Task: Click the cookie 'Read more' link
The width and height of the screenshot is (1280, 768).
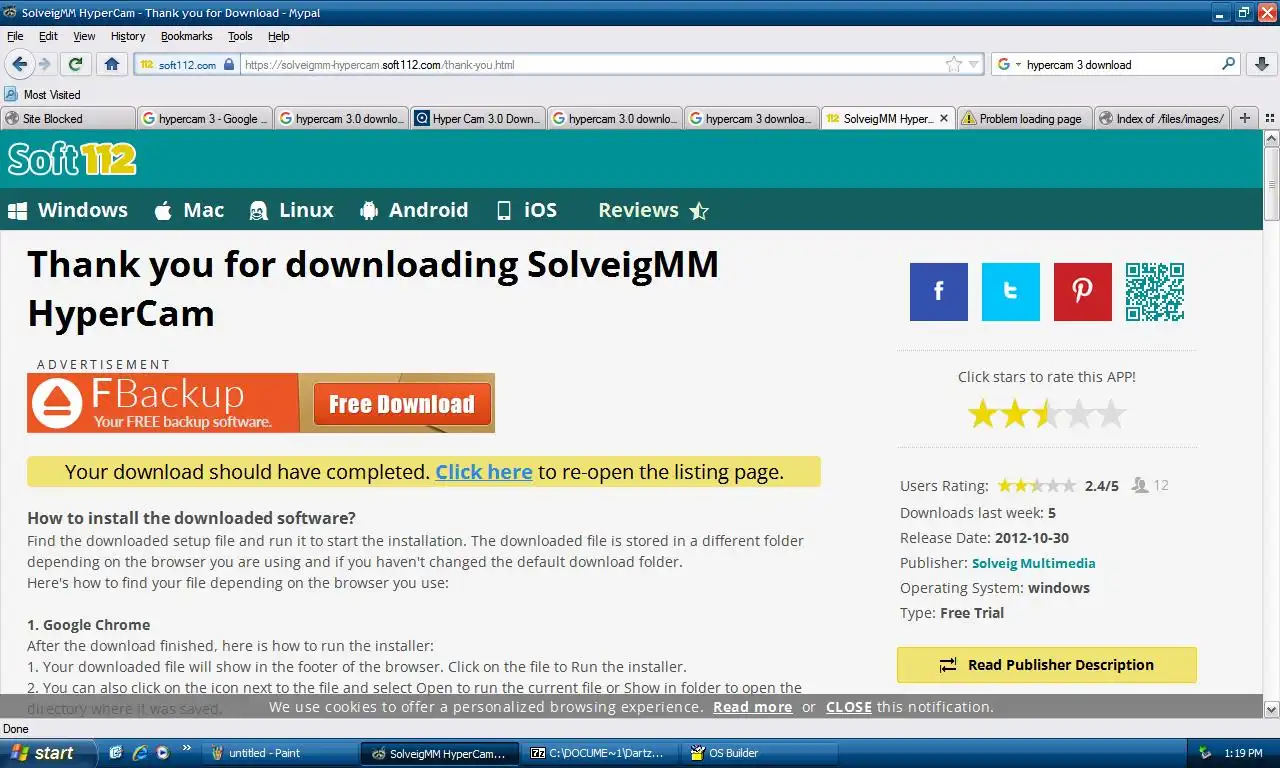Action: (753, 707)
